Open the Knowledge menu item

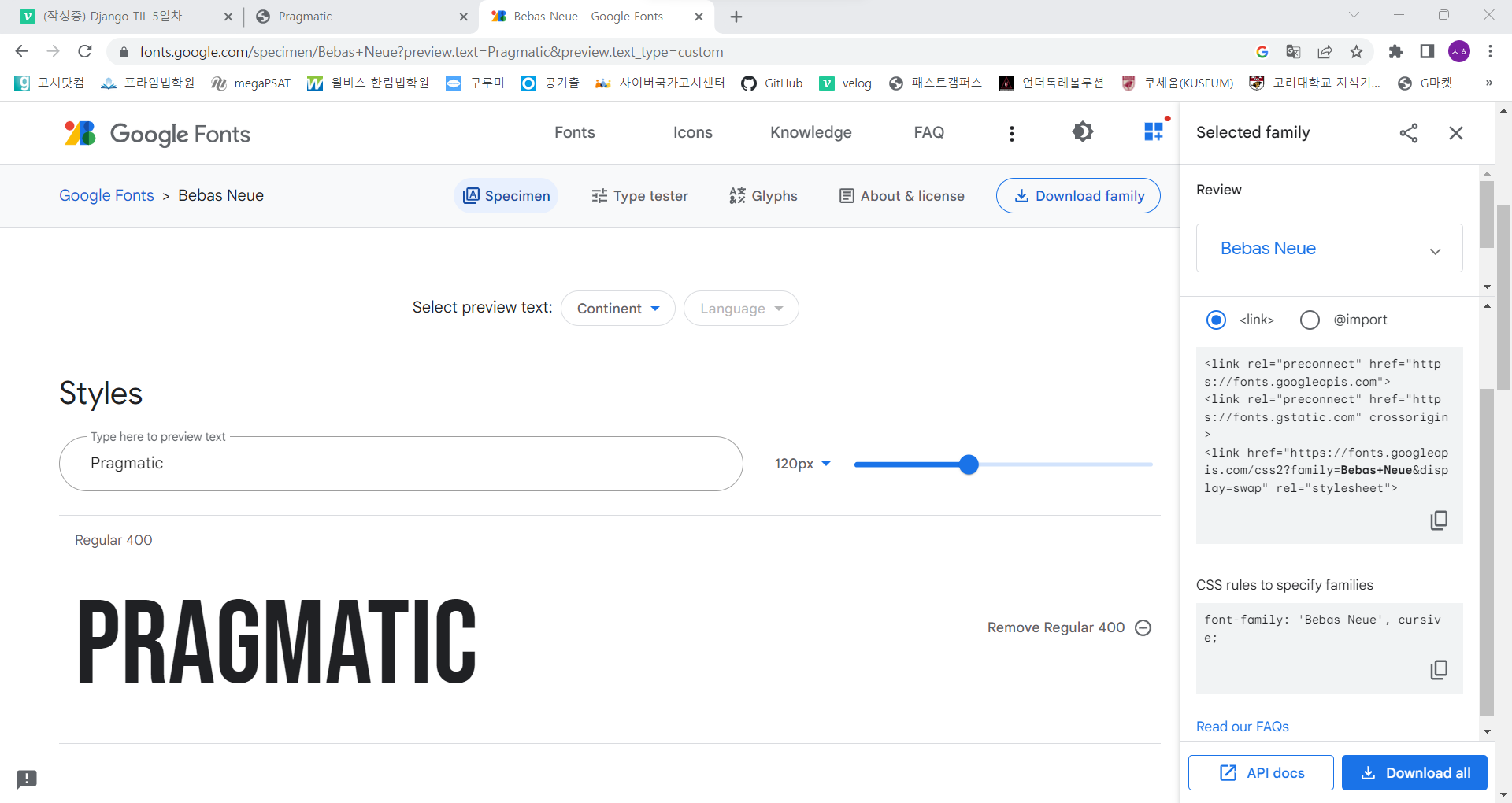pos(811,132)
